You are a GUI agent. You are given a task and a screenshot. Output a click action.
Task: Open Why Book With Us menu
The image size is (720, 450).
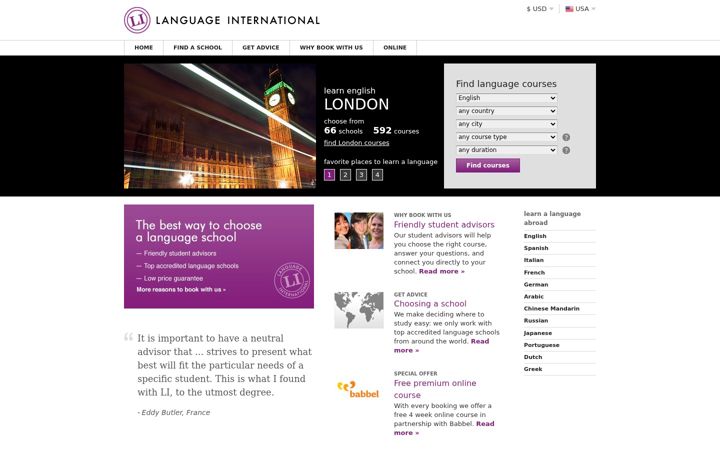pyautogui.click(x=331, y=48)
